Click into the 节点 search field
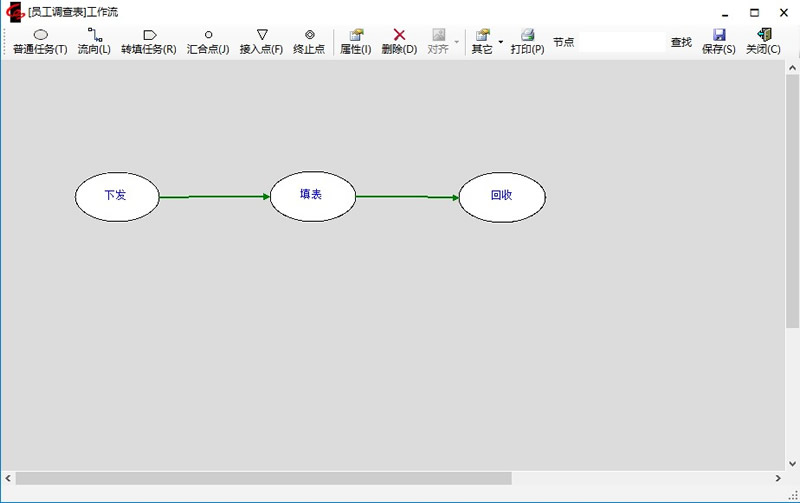This screenshot has height=503, width=800. point(621,42)
